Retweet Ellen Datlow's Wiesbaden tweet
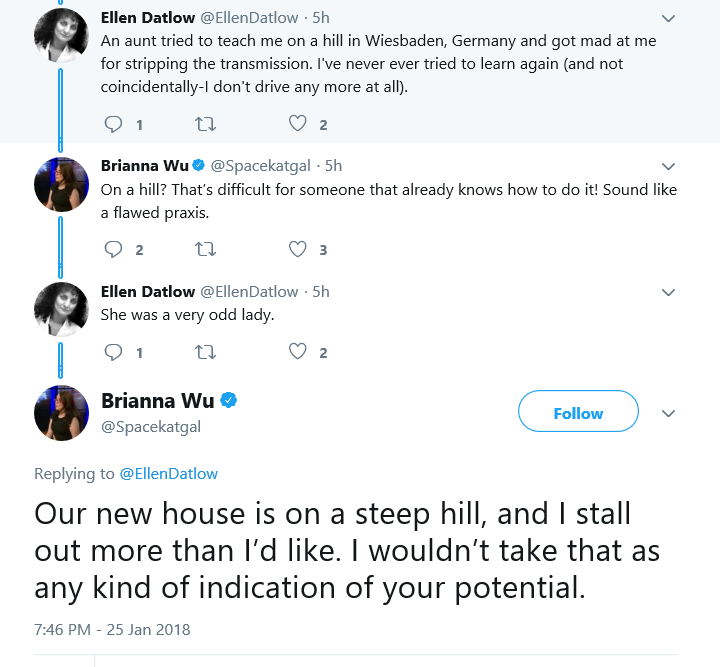The image size is (720, 667). click(x=205, y=124)
